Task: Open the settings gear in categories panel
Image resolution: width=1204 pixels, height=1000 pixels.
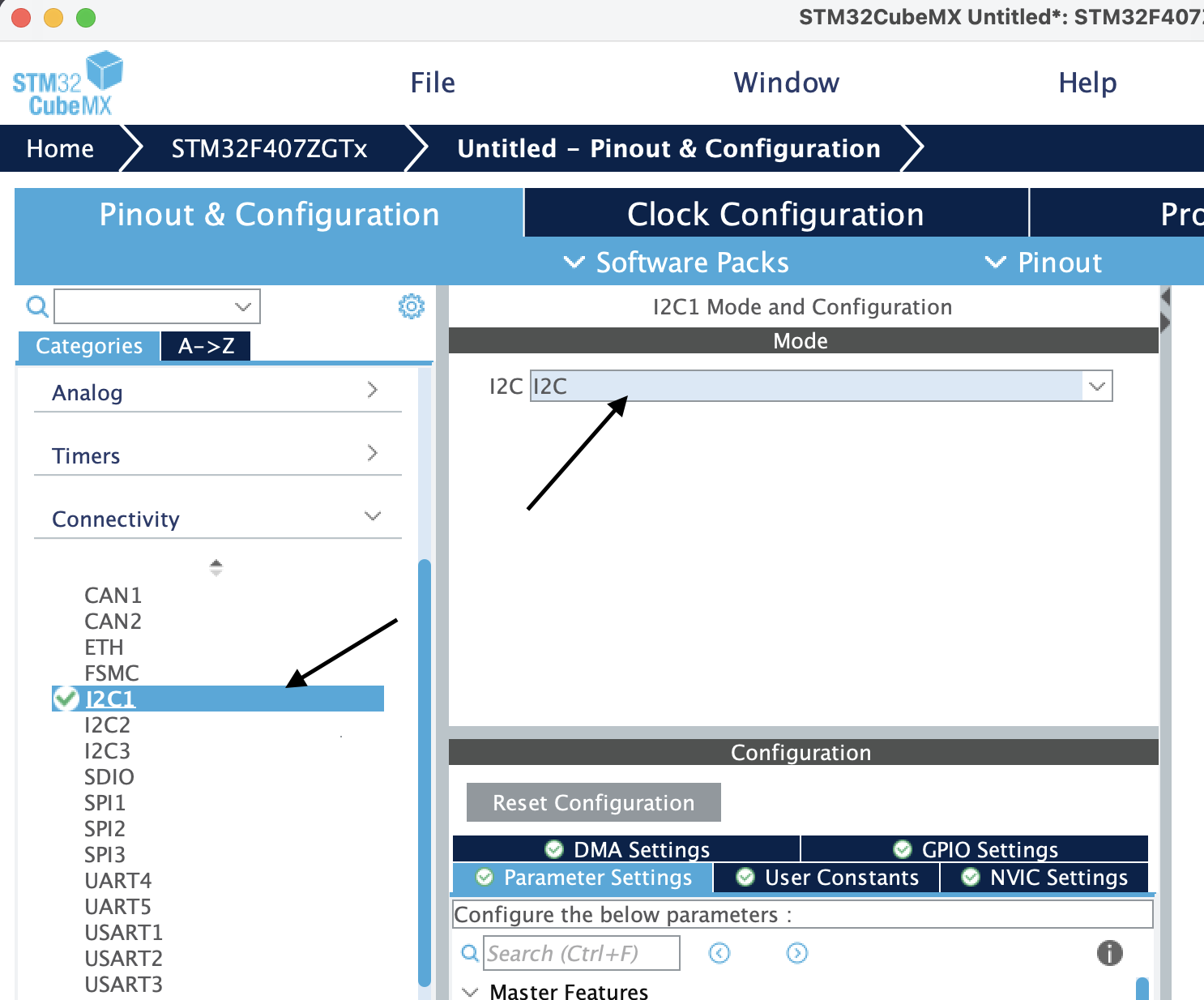Action: click(x=412, y=306)
